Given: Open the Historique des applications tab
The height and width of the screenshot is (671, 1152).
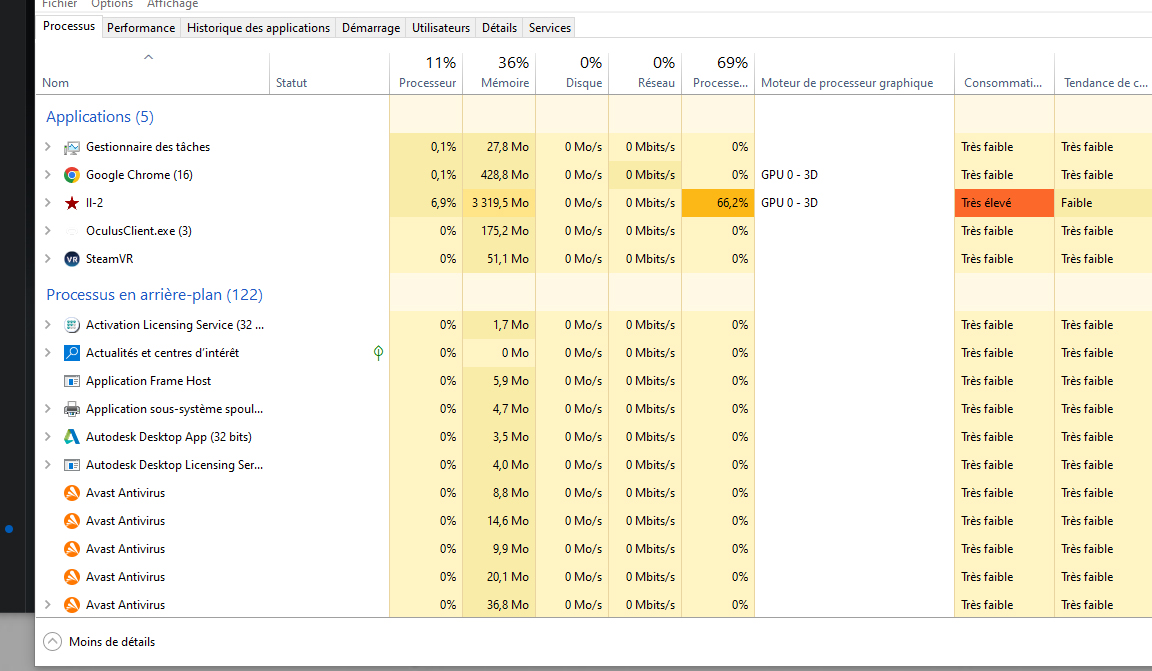Looking at the screenshot, I should [259, 28].
